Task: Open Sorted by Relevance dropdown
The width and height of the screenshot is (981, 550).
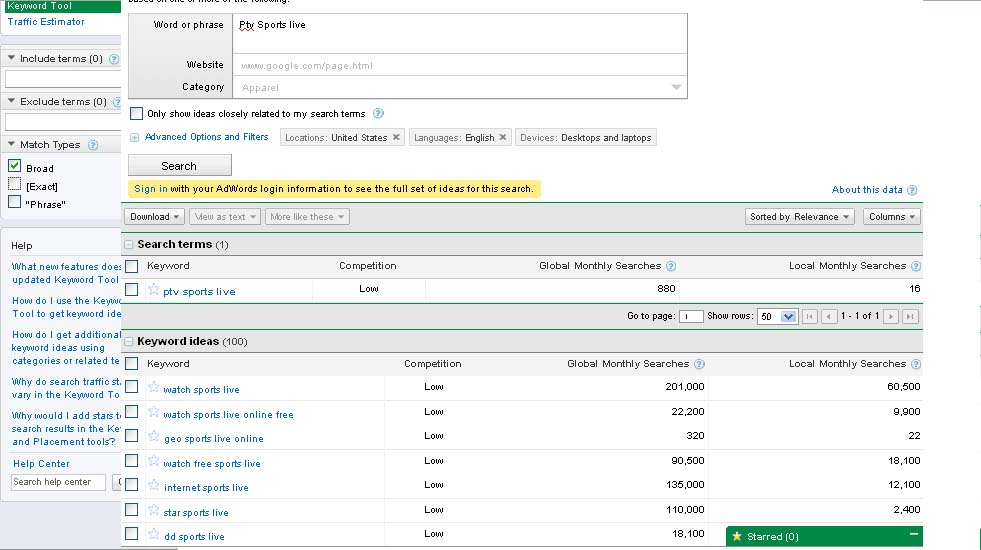Action: point(800,216)
